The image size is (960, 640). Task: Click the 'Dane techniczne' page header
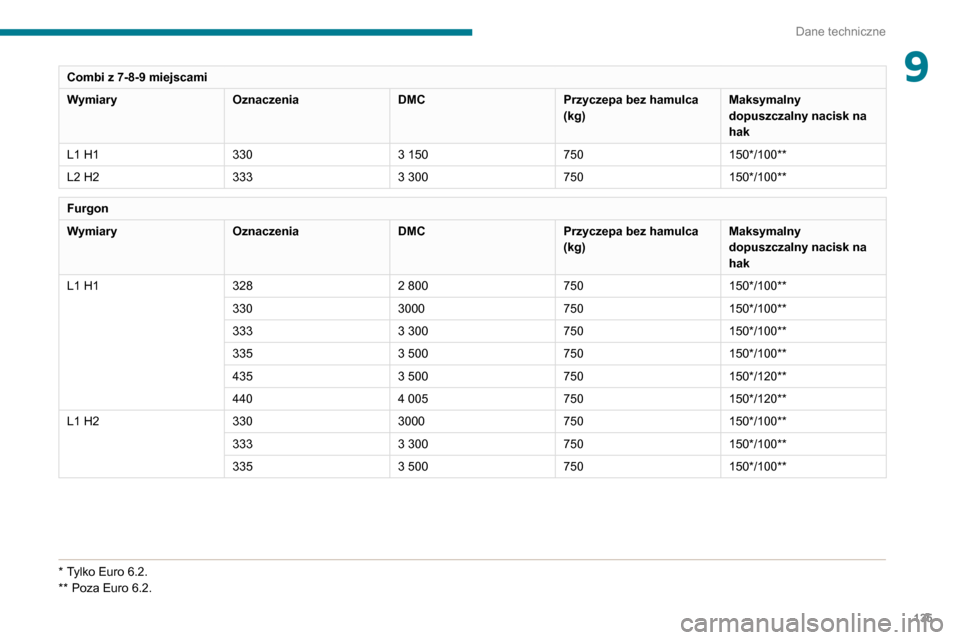pos(840,32)
